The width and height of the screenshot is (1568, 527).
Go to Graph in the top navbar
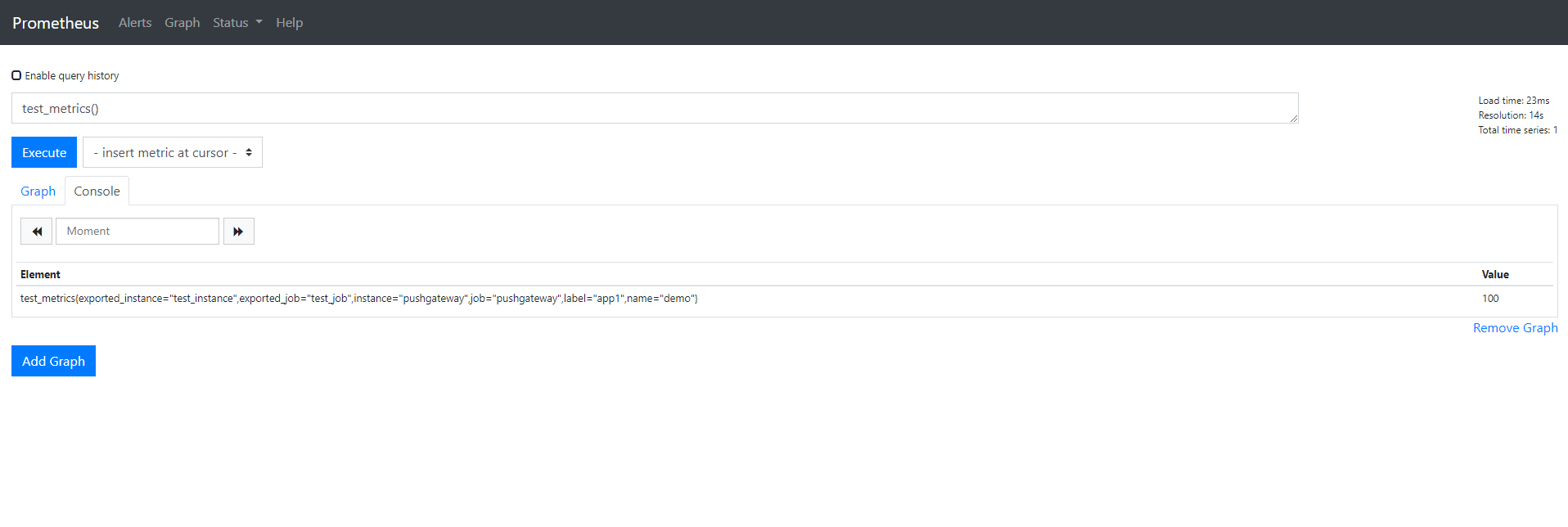(x=182, y=23)
